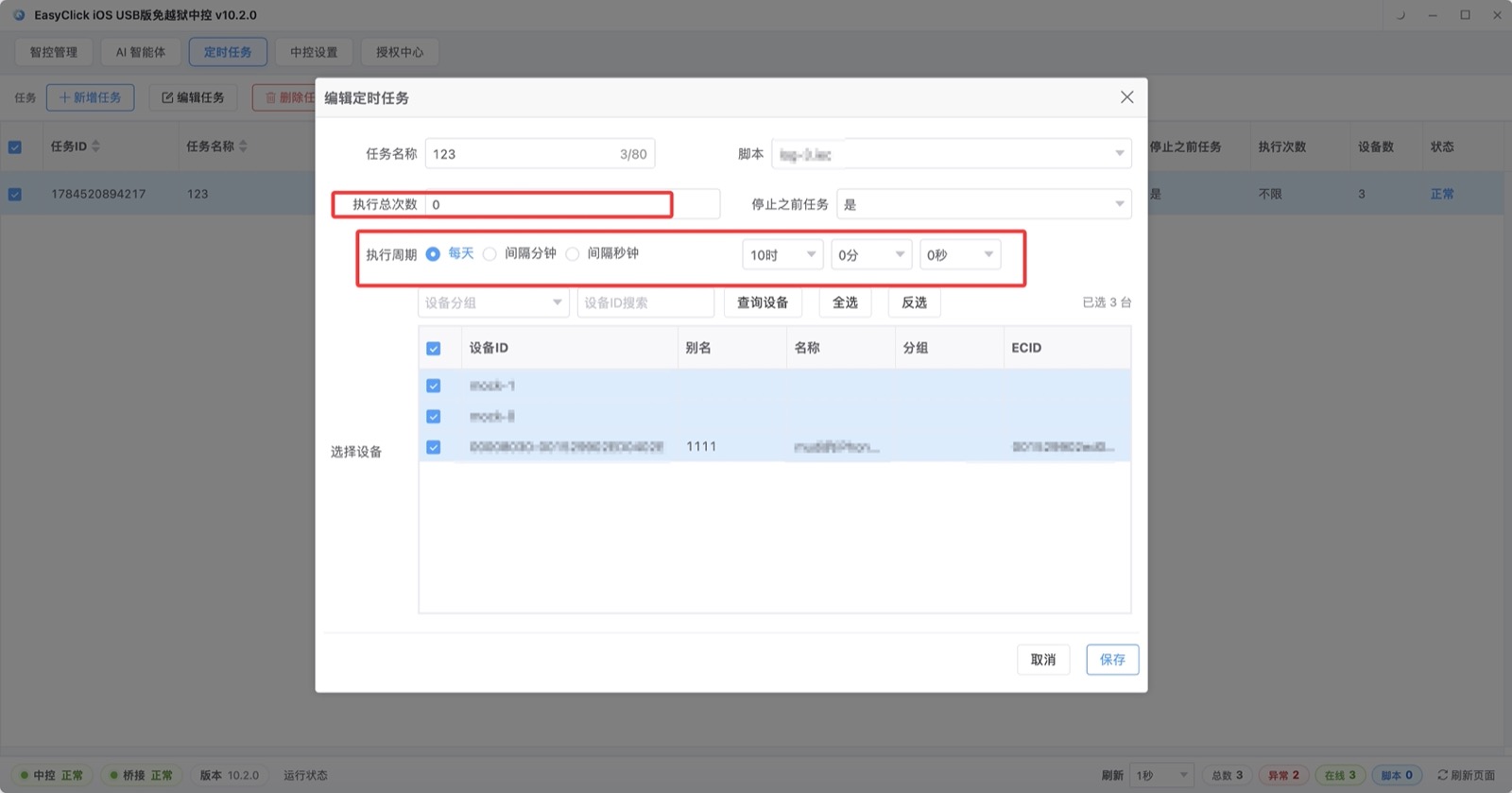Viewport: 1512px width, 793px height.
Task: Choose the 间隔分钟 radio option
Action: [490, 254]
